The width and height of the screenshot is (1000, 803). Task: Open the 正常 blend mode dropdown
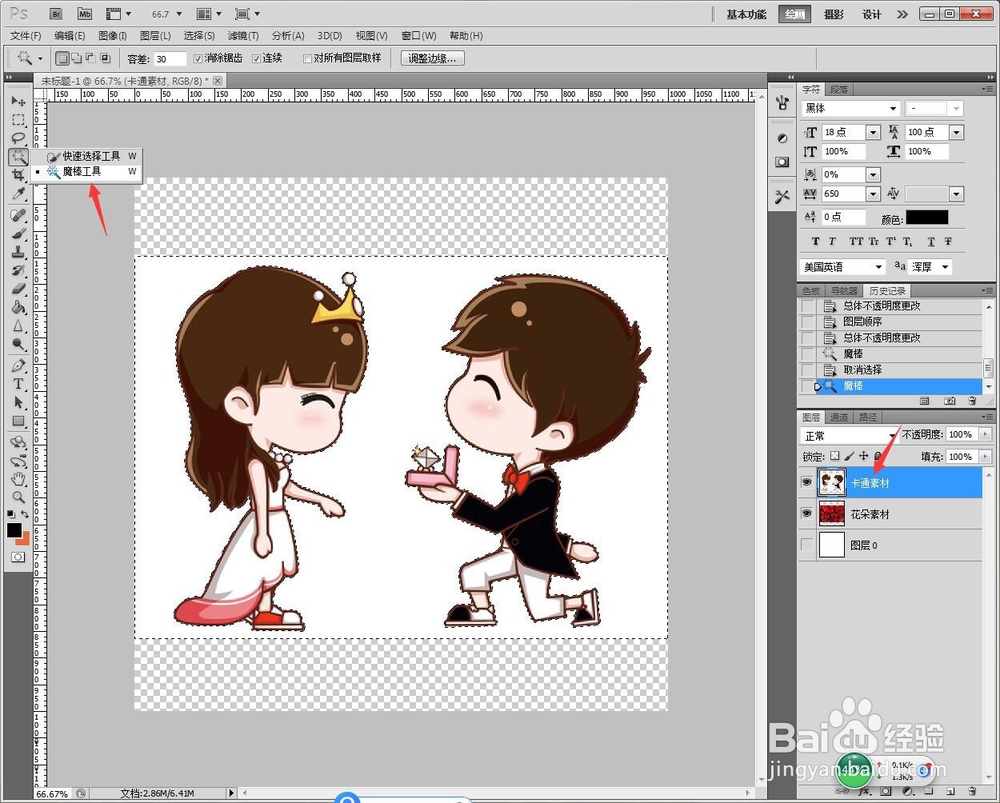pyautogui.click(x=849, y=436)
